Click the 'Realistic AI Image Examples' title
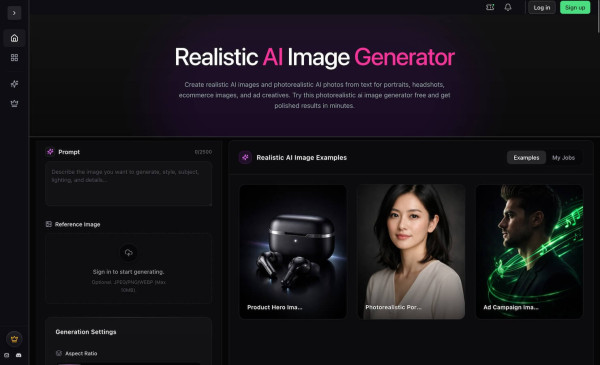This screenshot has height=365, width=600. [302, 158]
